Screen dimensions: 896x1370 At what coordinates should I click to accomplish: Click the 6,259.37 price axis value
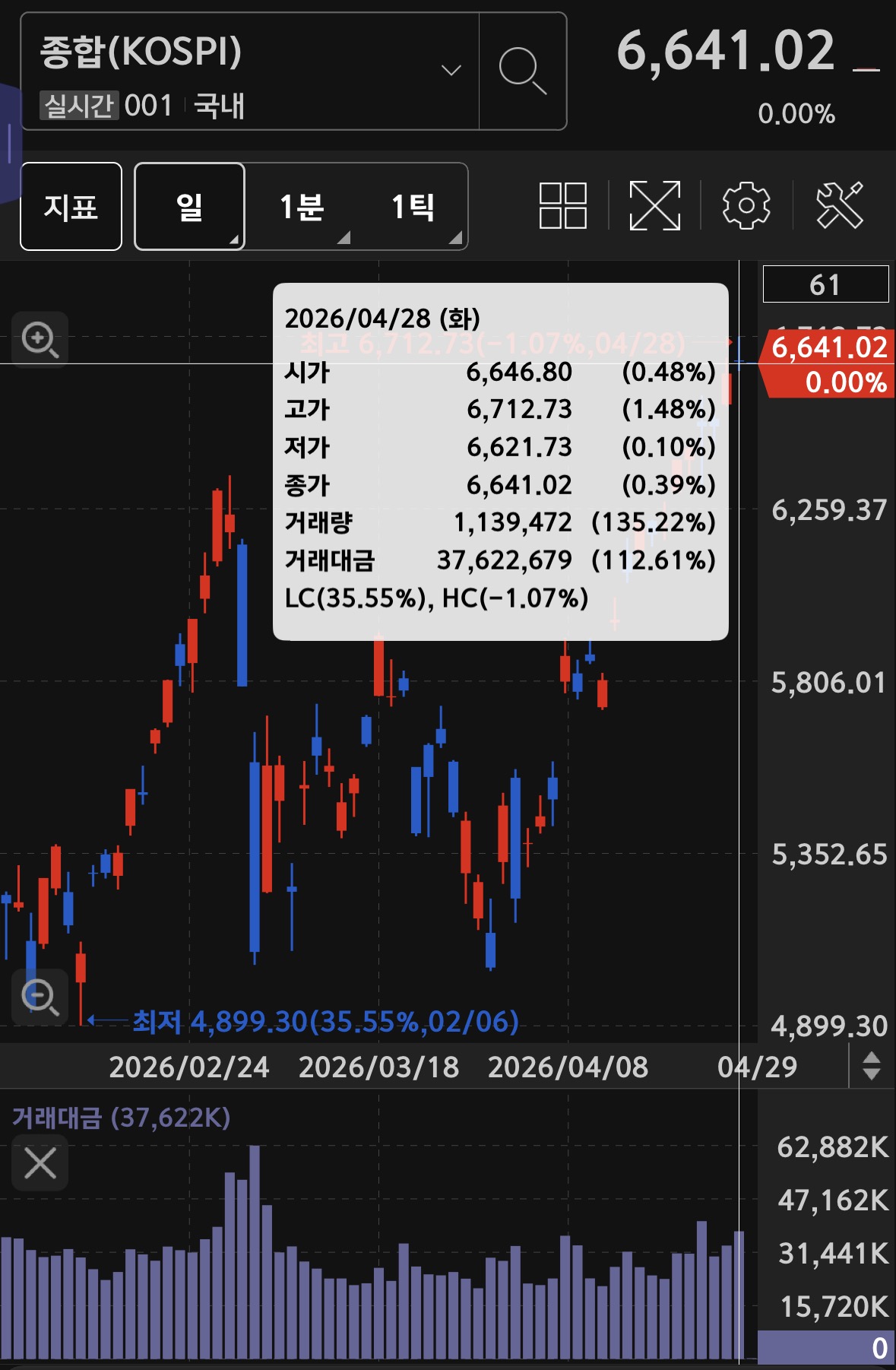[x=829, y=510]
